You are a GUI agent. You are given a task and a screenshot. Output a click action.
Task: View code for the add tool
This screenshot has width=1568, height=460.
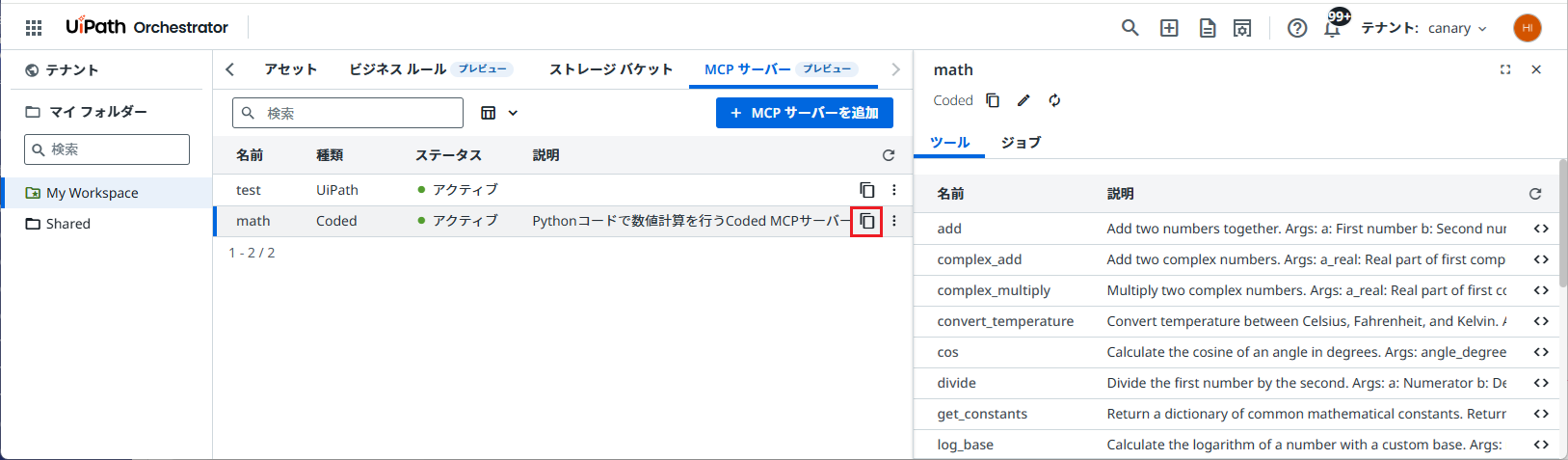click(x=1541, y=229)
